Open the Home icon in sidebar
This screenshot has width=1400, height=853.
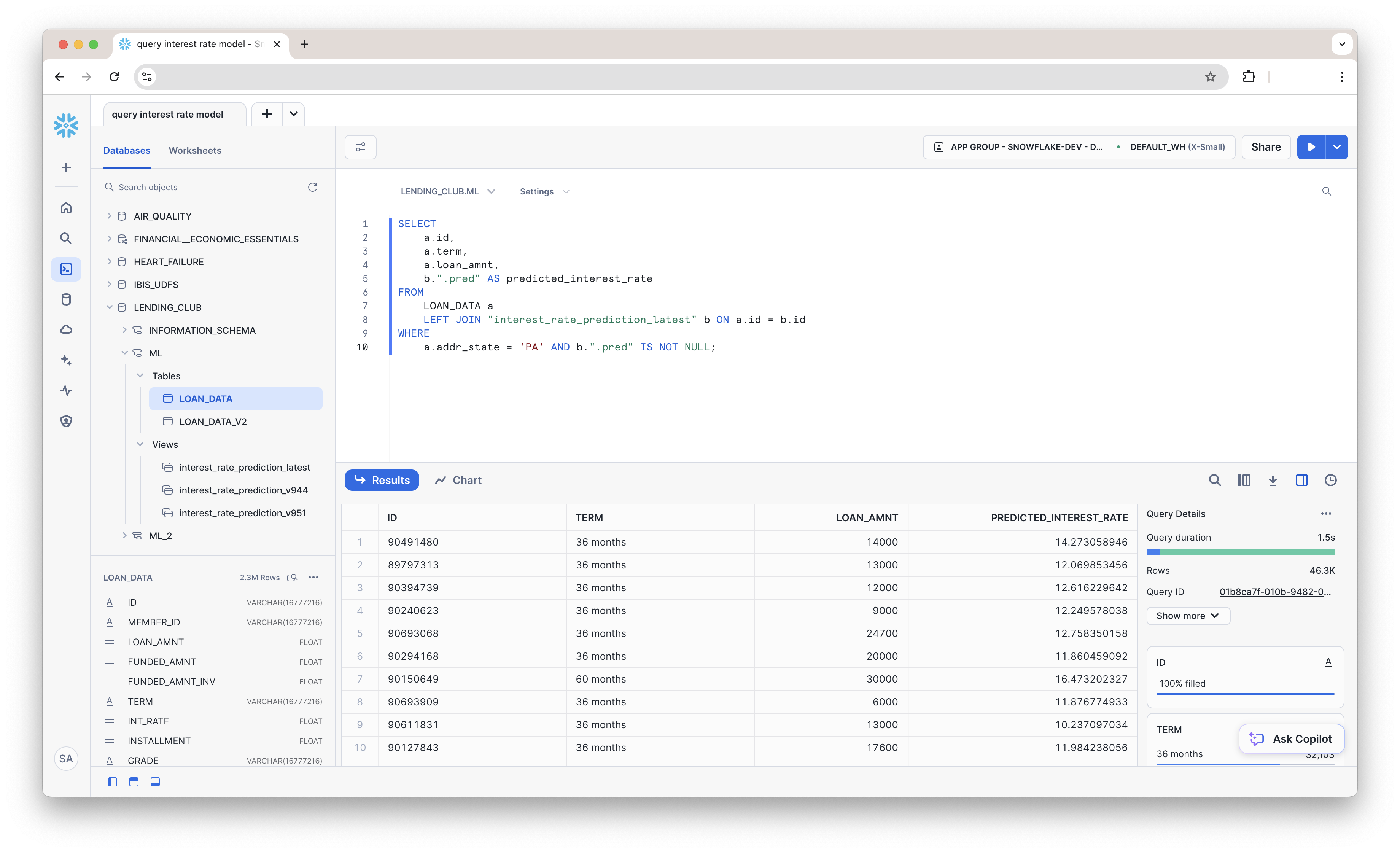(x=66, y=208)
